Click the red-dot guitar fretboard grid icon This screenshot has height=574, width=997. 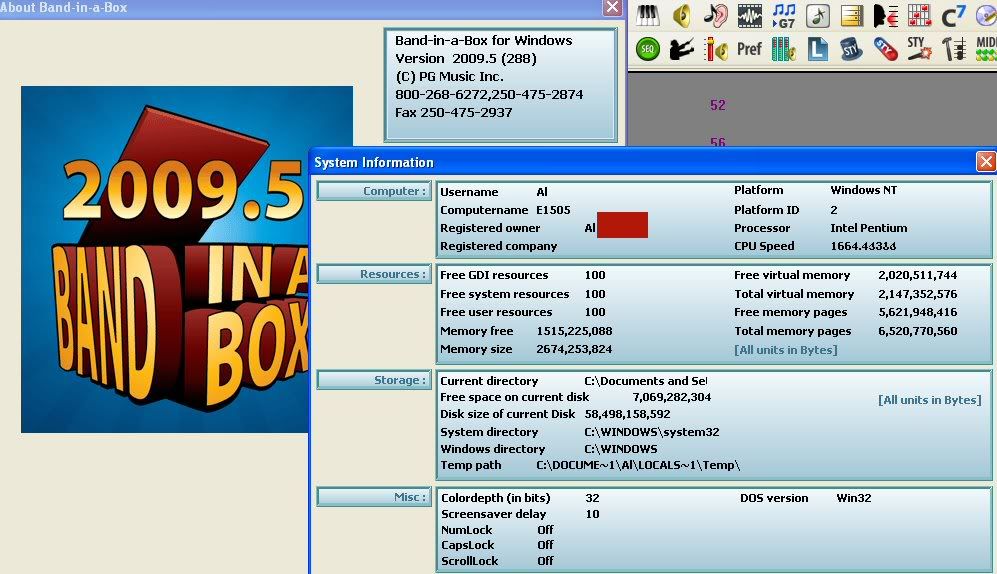pyautogui.click(x=919, y=15)
